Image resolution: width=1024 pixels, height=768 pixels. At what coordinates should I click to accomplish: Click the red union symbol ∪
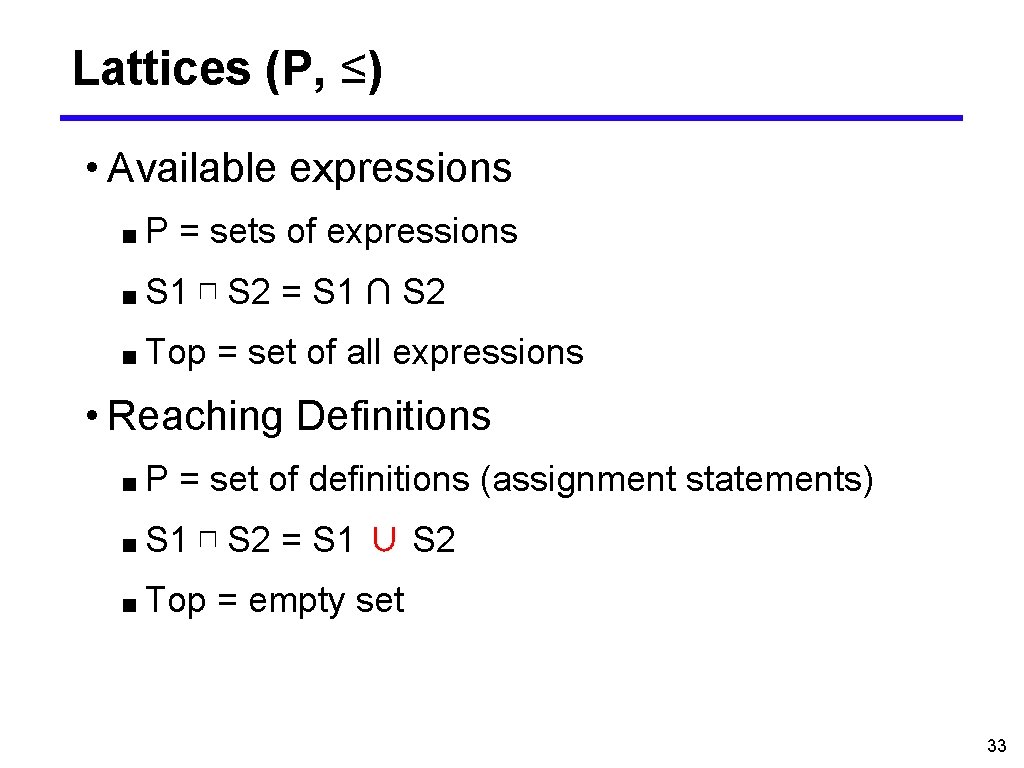pos(382,541)
